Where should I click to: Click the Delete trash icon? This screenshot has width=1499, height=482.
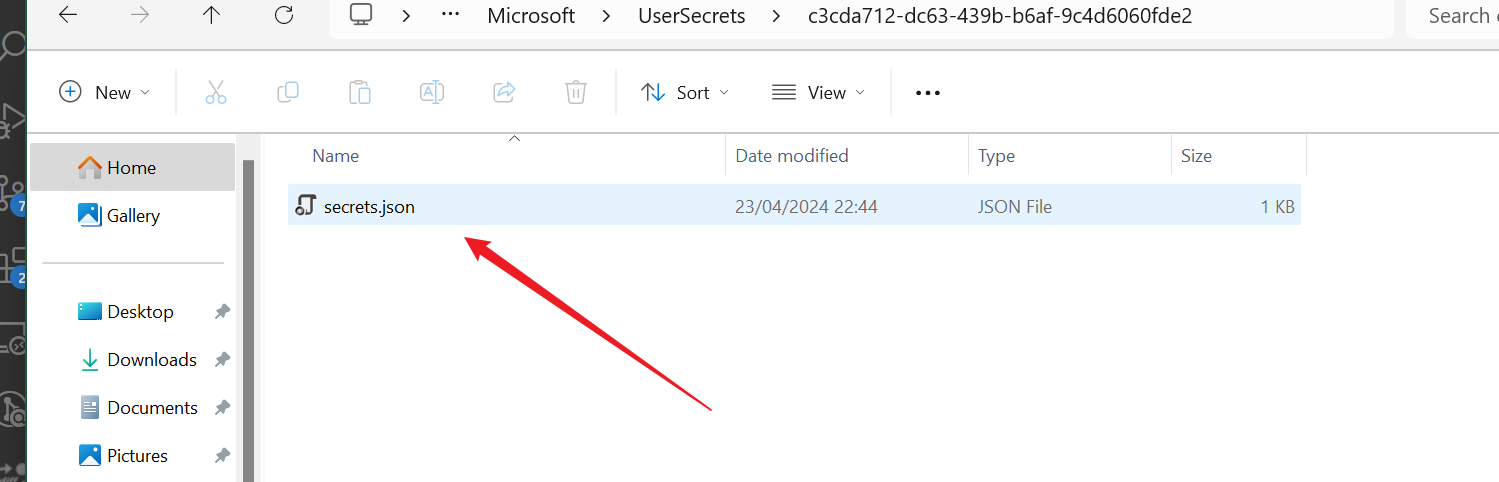[x=576, y=92]
